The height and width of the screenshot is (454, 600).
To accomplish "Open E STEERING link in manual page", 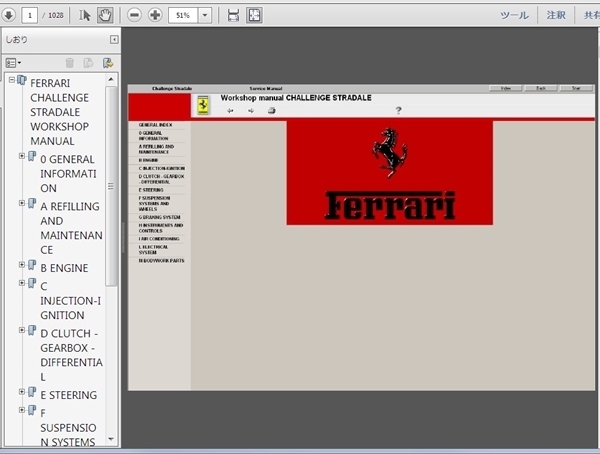I will tap(151, 190).
